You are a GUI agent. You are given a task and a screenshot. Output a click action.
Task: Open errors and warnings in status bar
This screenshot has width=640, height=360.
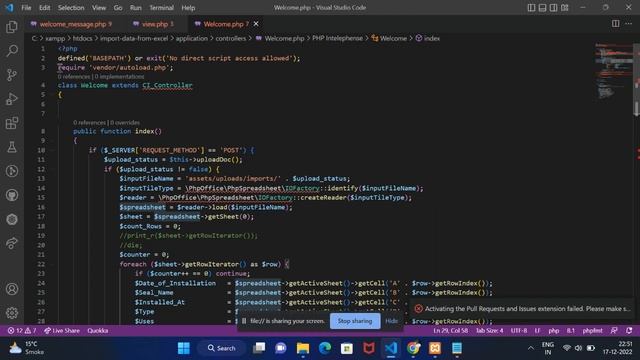22,331
